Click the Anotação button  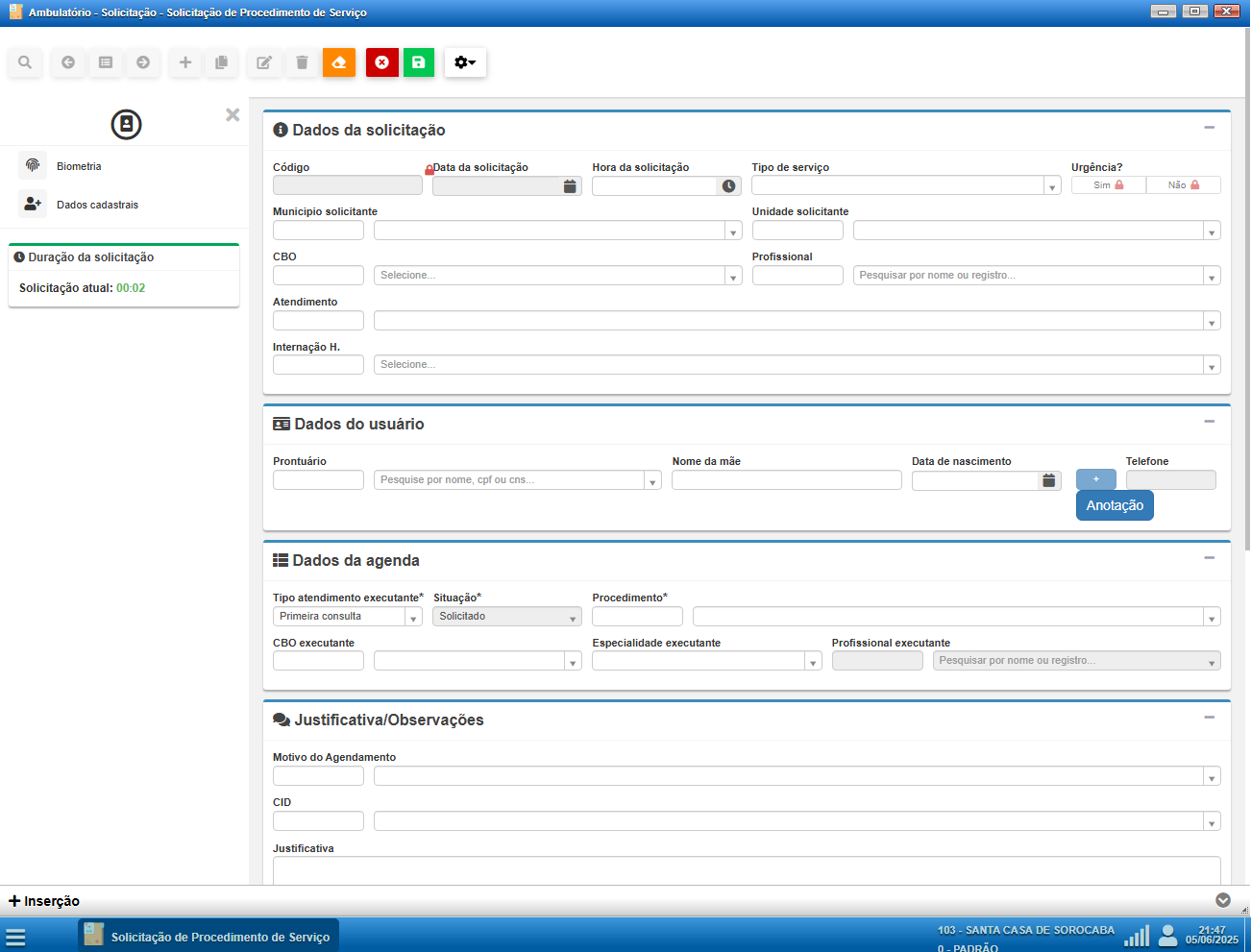(1115, 505)
